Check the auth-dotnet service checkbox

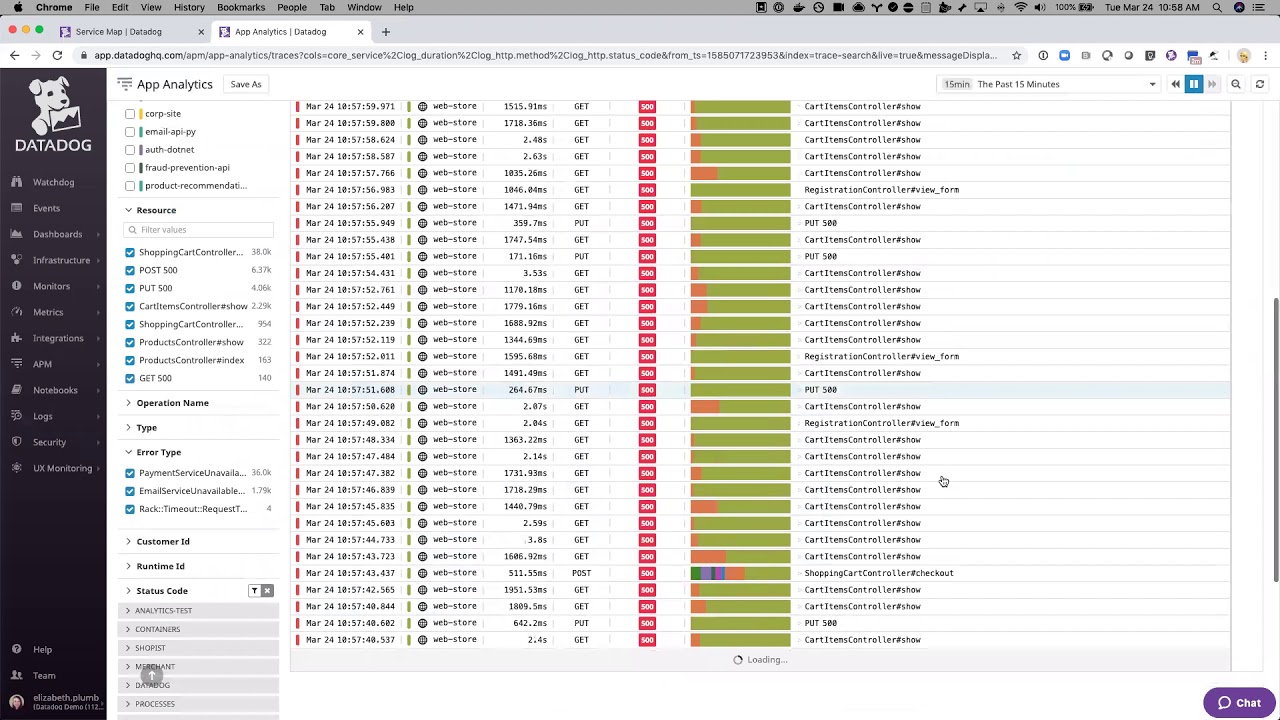click(130, 150)
